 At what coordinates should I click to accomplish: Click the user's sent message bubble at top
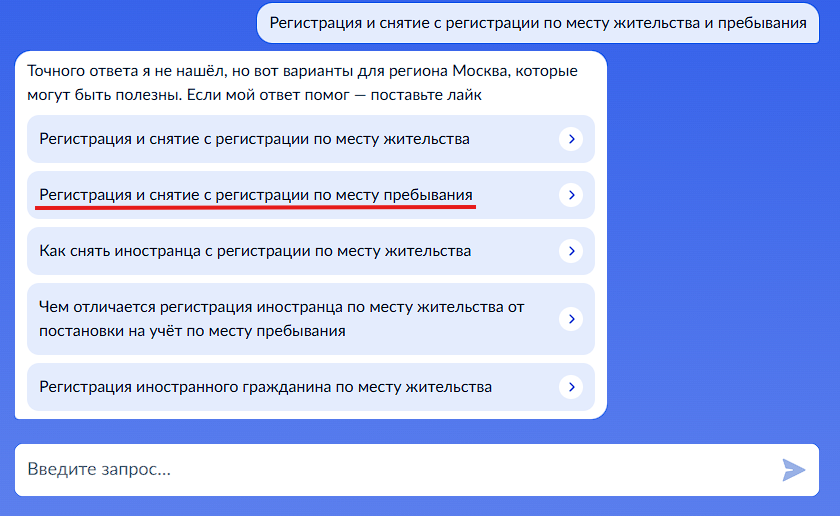[x=538, y=23]
